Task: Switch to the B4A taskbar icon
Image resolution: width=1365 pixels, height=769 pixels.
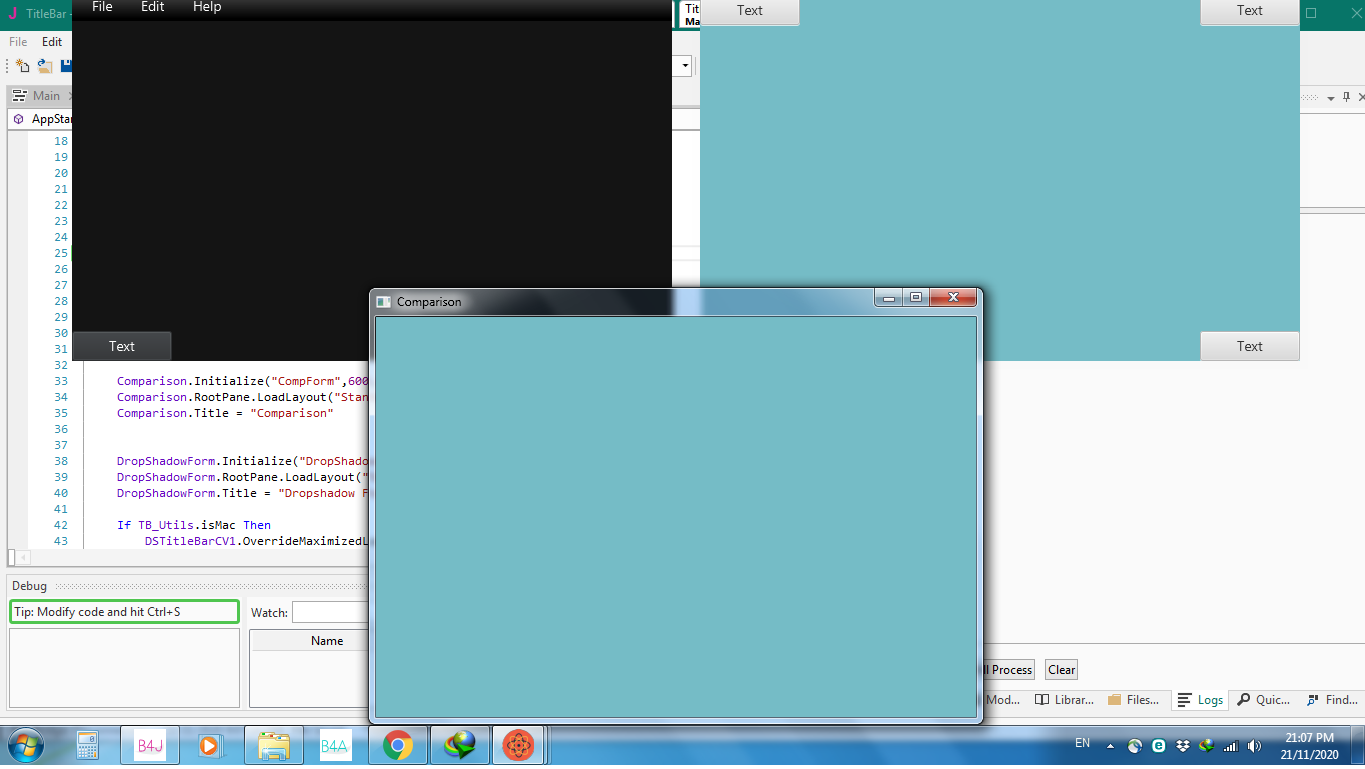Action: click(335, 745)
